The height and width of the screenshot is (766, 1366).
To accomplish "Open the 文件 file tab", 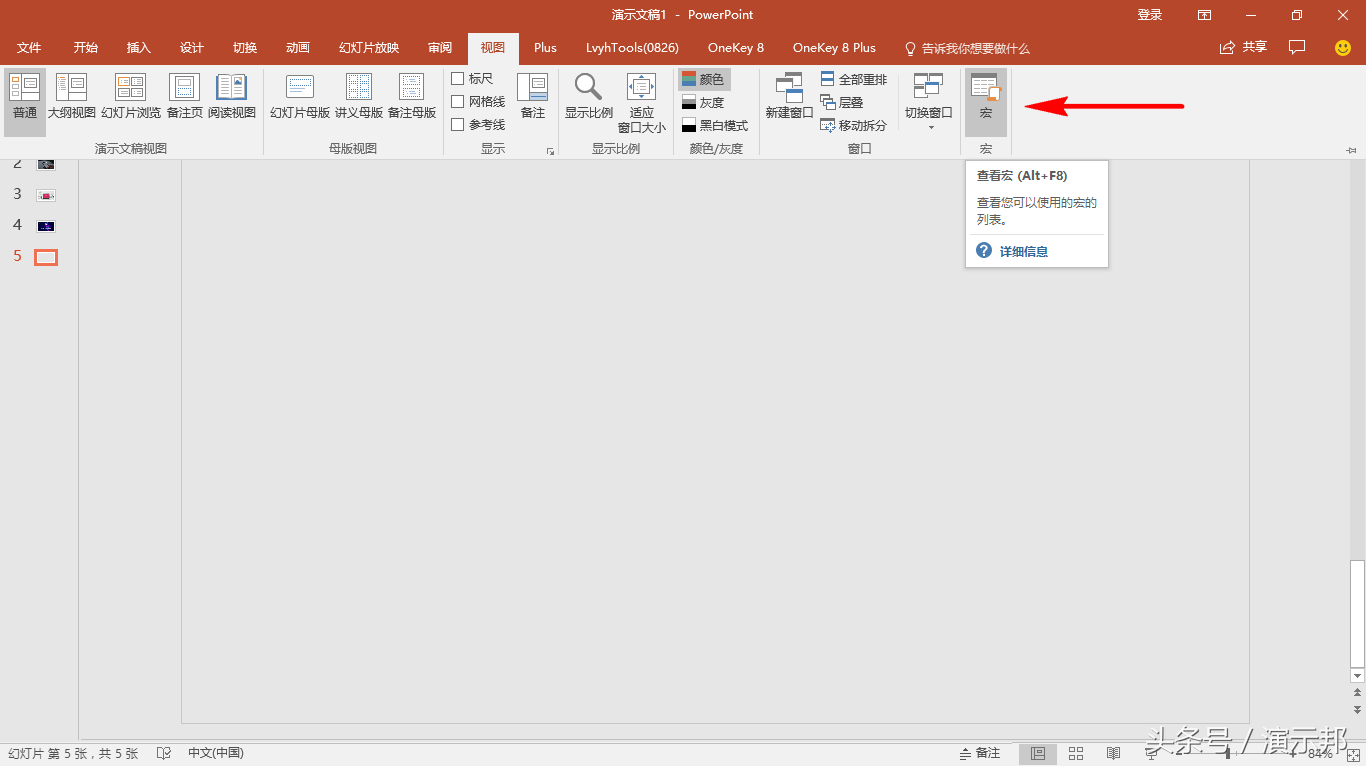I will pos(29,48).
